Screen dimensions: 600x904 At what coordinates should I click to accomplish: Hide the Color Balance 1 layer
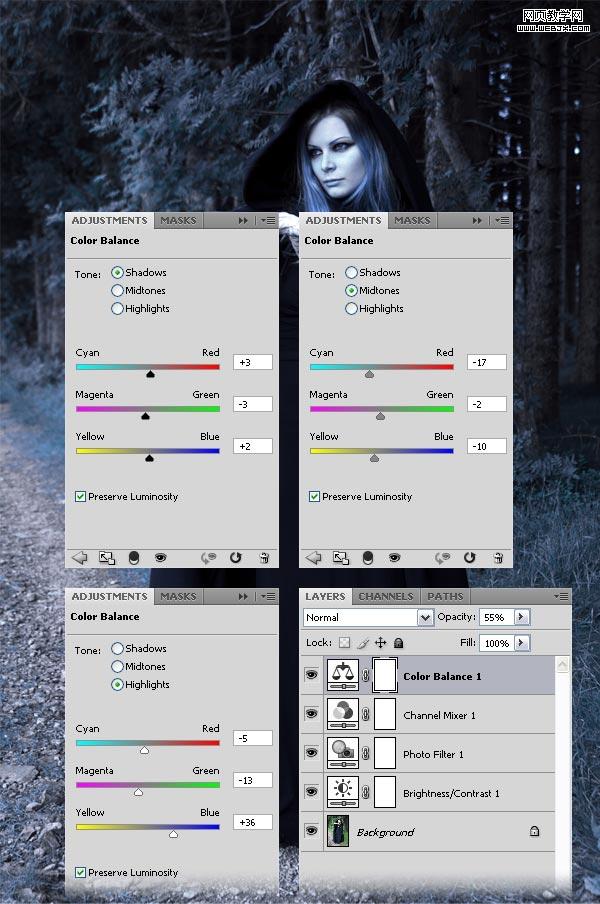click(x=311, y=675)
